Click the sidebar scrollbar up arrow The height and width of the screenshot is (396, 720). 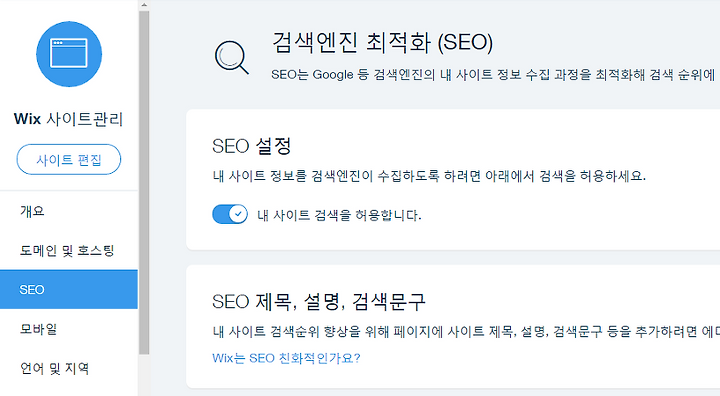coord(144,5)
